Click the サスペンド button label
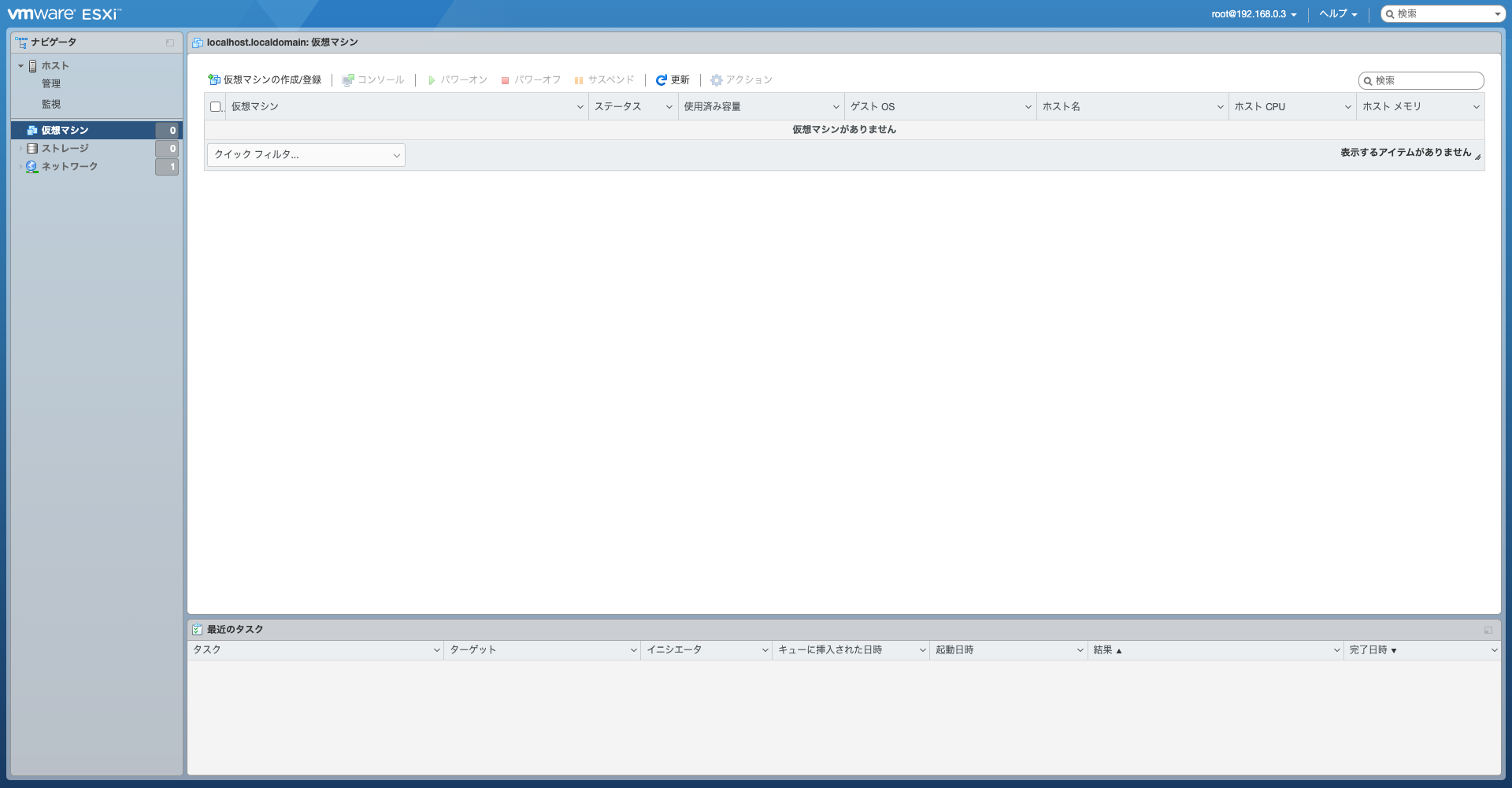1512x788 pixels. [611, 80]
